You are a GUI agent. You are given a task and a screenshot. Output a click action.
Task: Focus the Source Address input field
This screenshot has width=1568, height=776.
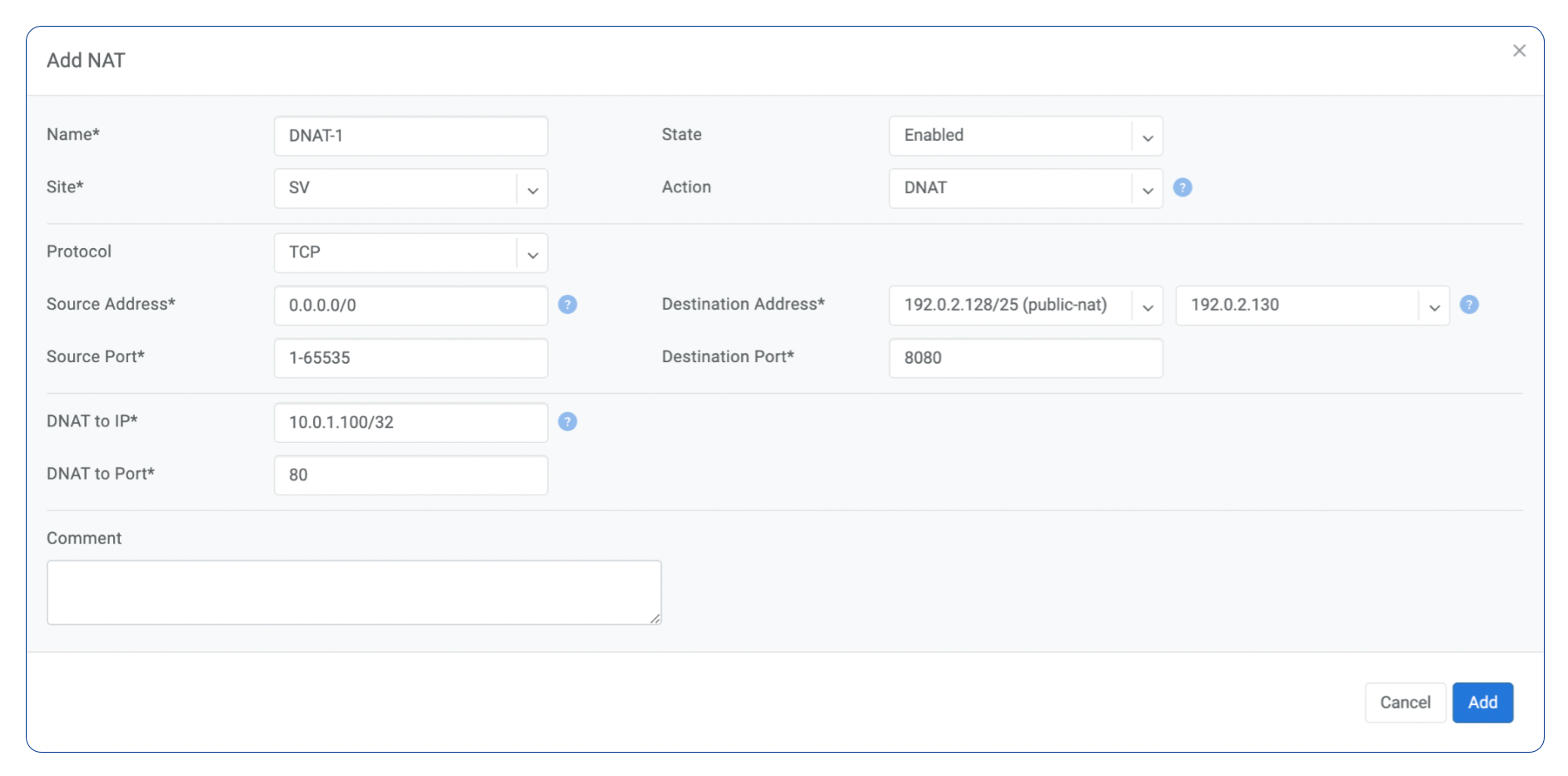411,306
